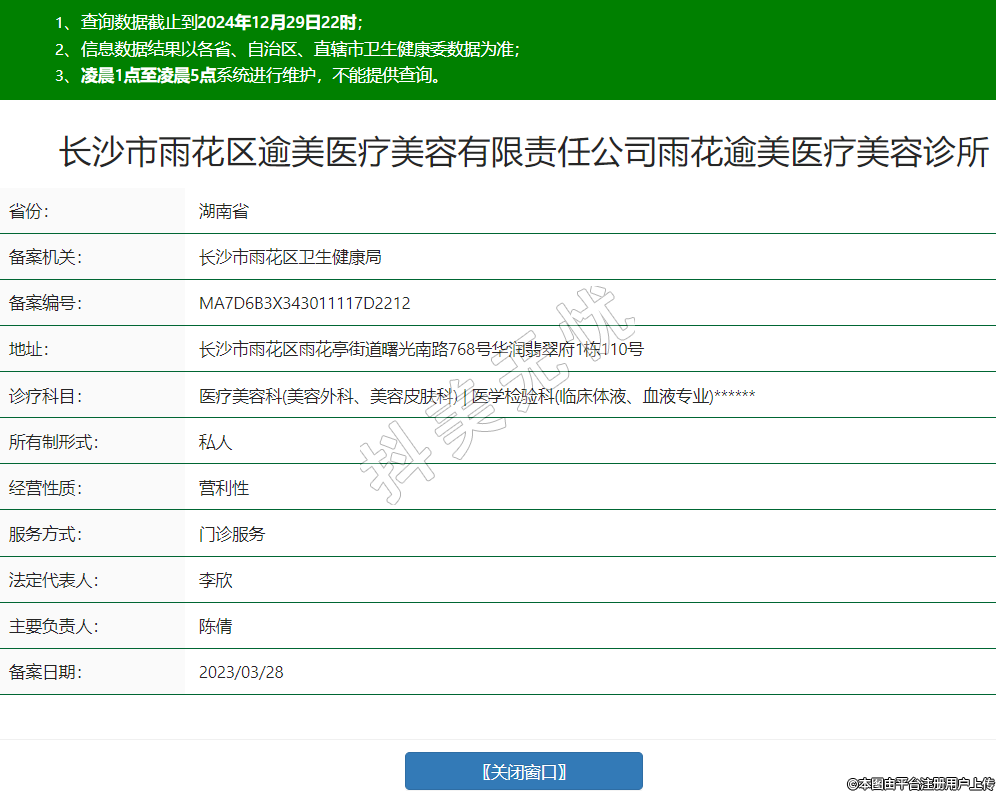Click main person in charge 陈倩
This screenshot has width=996, height=791.
[216, 626]
